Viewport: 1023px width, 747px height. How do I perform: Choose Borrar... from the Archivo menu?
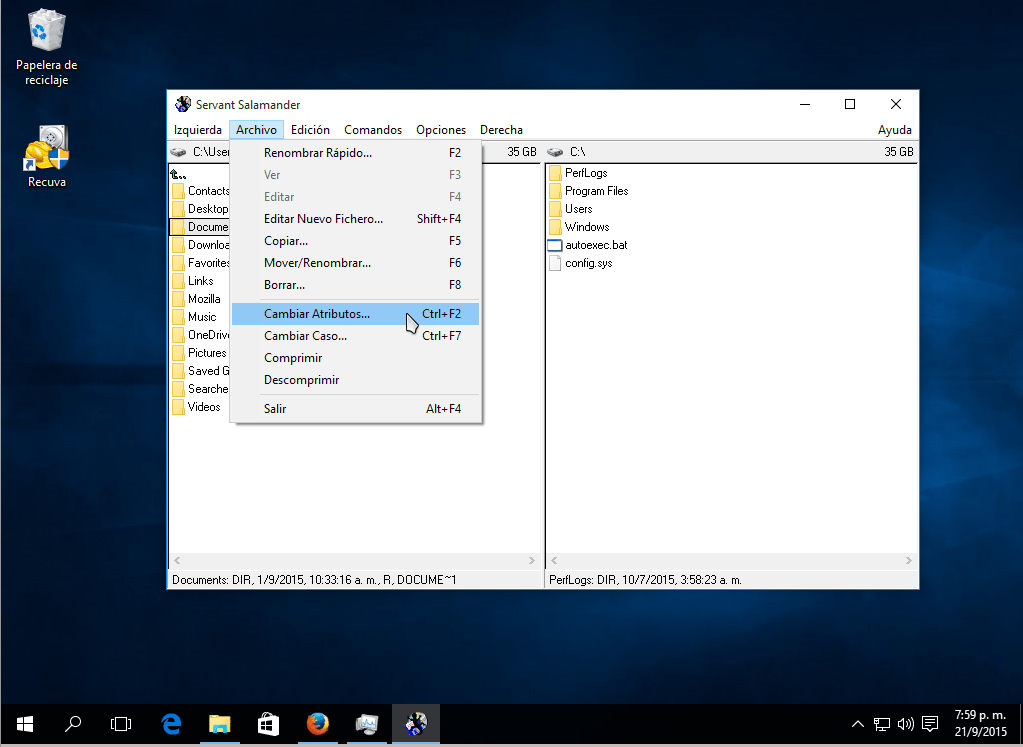(x=356, y=285)
